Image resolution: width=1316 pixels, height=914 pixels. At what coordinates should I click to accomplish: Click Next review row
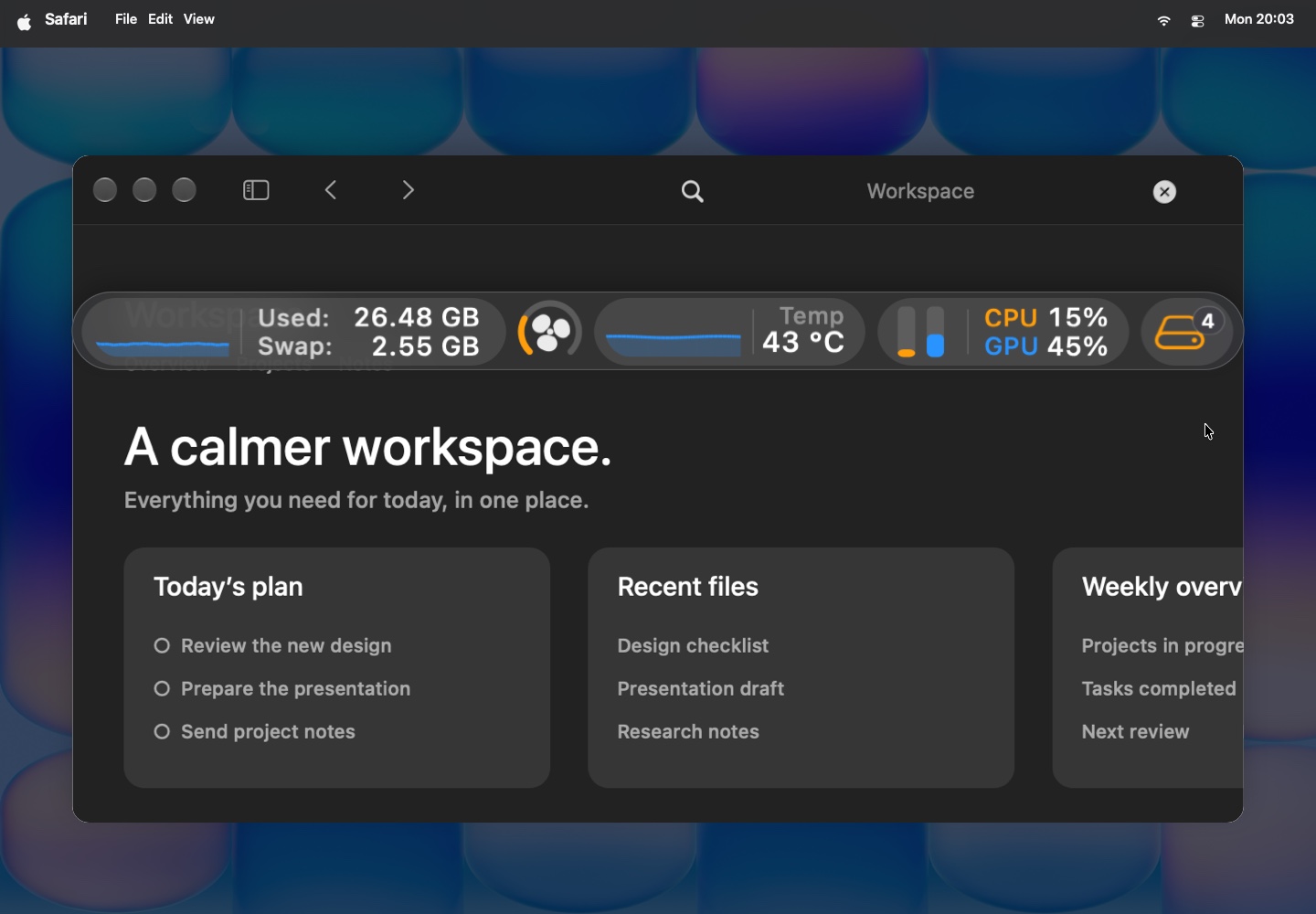pos(1135,731)
